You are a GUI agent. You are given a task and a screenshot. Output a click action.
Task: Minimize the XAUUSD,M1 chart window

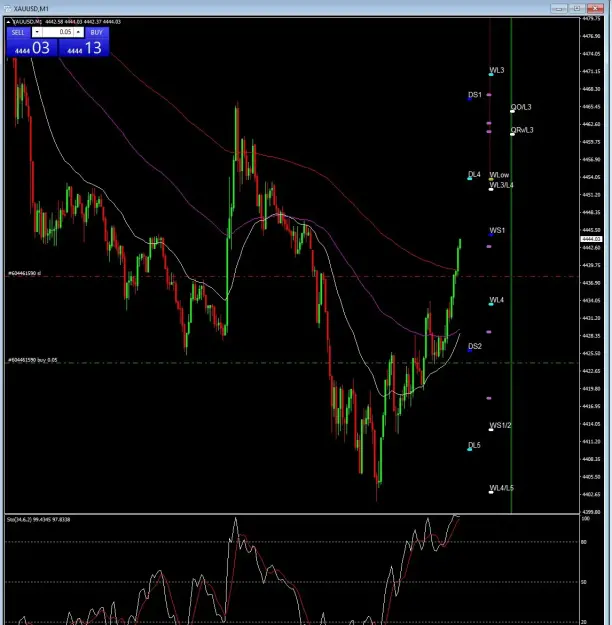pos(559,8)
